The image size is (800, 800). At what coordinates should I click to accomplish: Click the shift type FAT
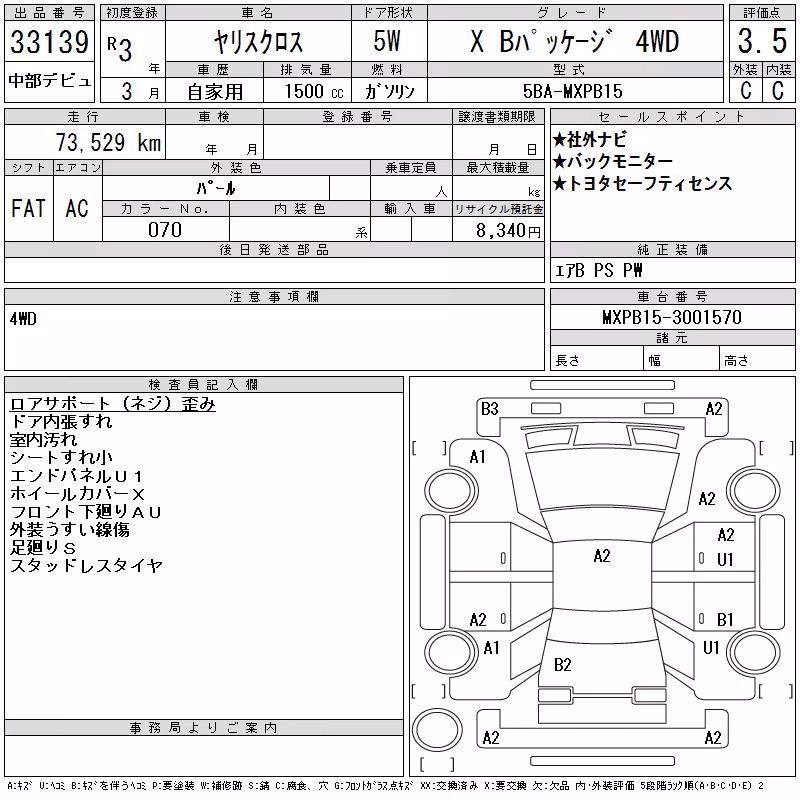tap(29, 208)
